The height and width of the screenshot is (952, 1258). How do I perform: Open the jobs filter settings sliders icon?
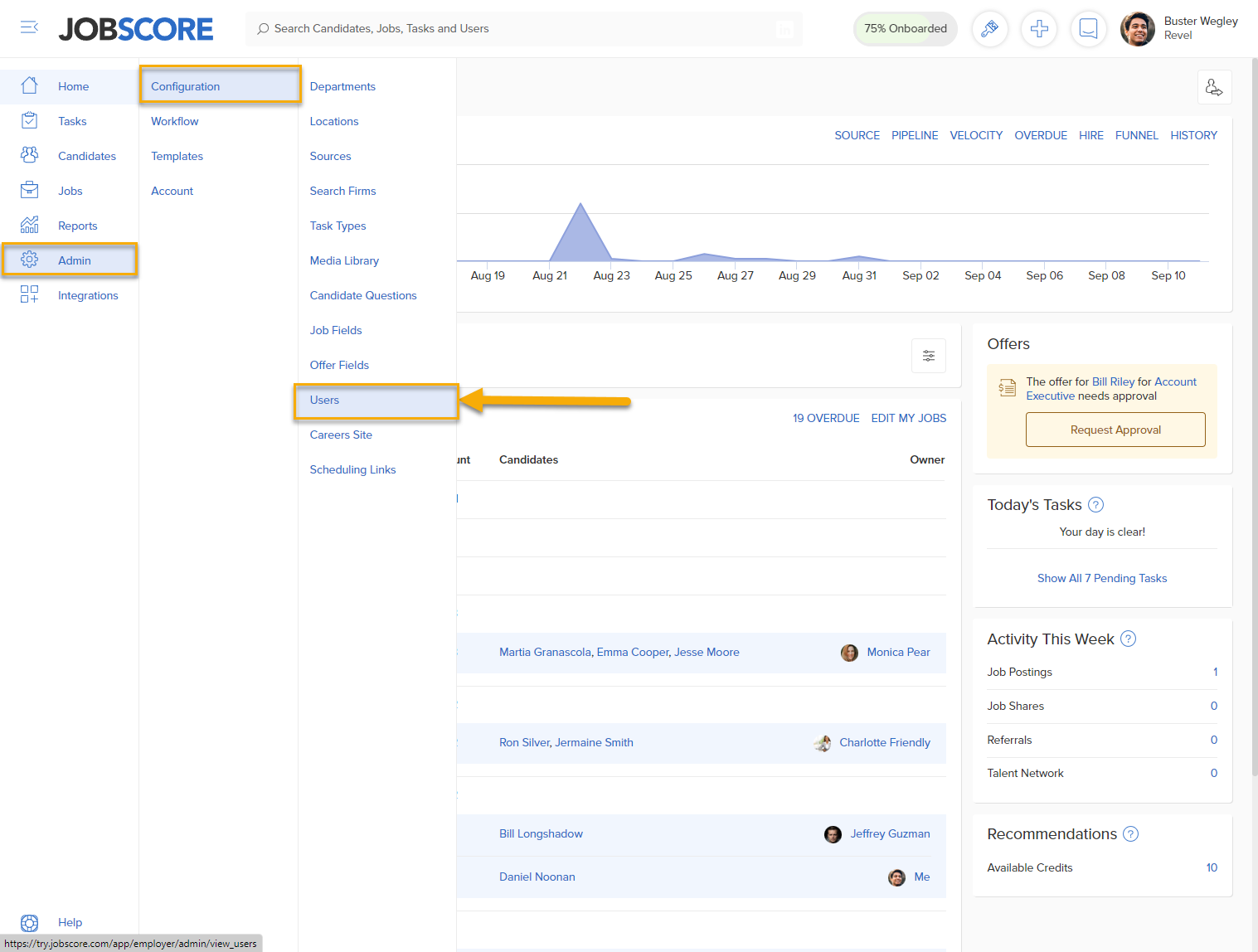pos(929,356)
